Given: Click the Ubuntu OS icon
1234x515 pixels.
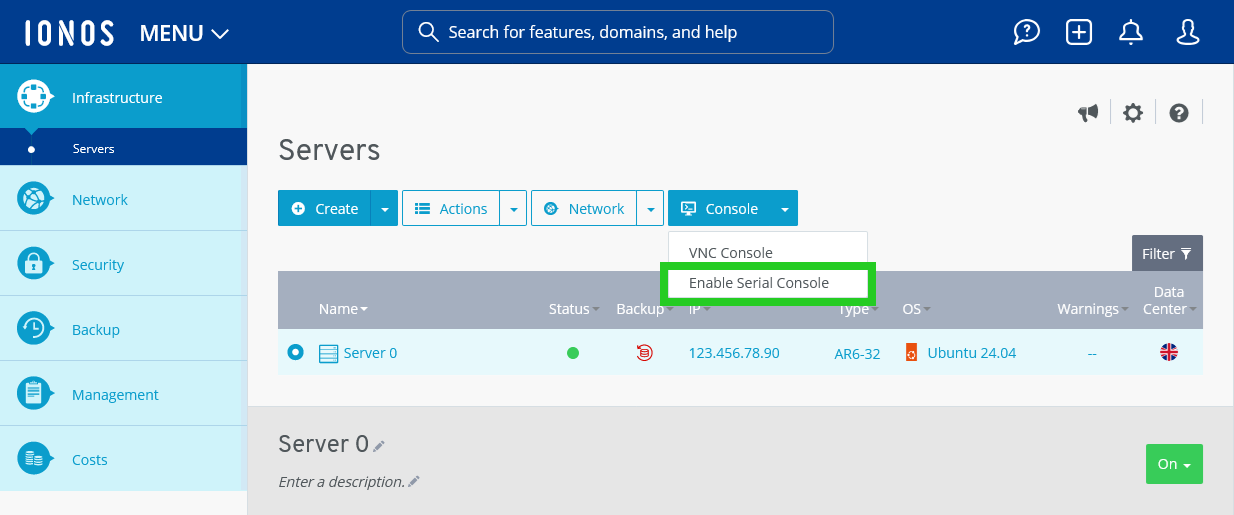Looking at the screenshot, I should [x=911, y=352].
